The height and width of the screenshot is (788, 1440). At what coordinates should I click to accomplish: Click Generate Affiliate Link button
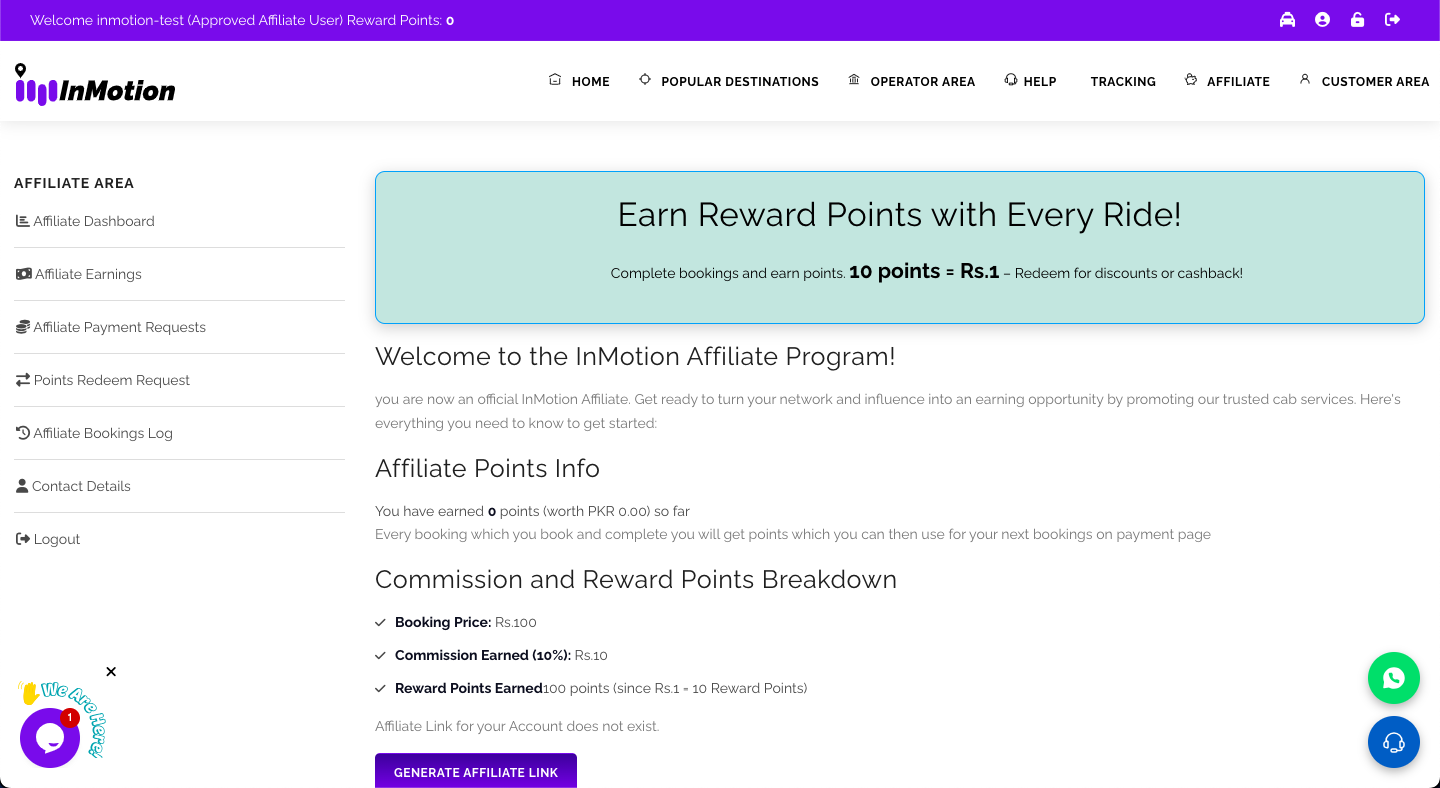click(x=476, y=772)
